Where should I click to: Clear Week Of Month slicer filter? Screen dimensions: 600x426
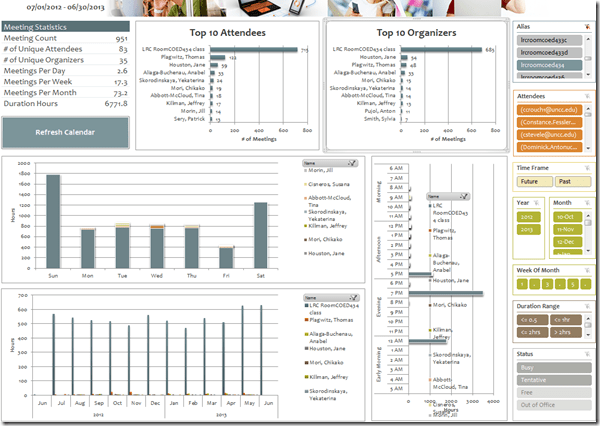(587, 270)
